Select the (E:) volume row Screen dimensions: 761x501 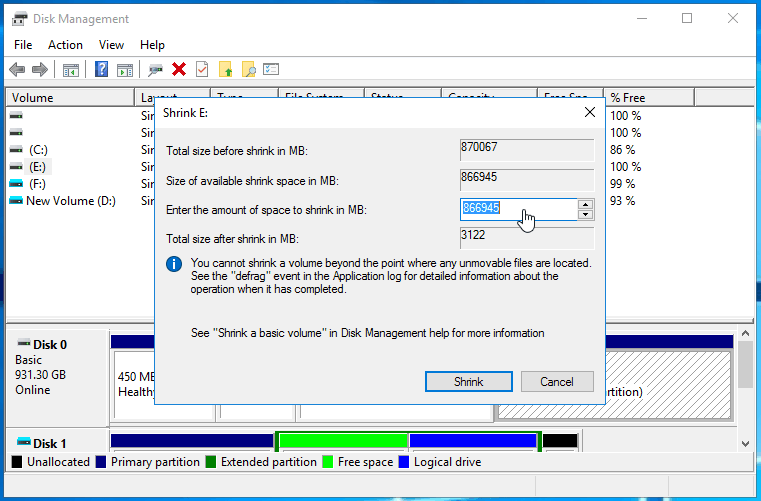pyautogui.click(x=37, y=167)
